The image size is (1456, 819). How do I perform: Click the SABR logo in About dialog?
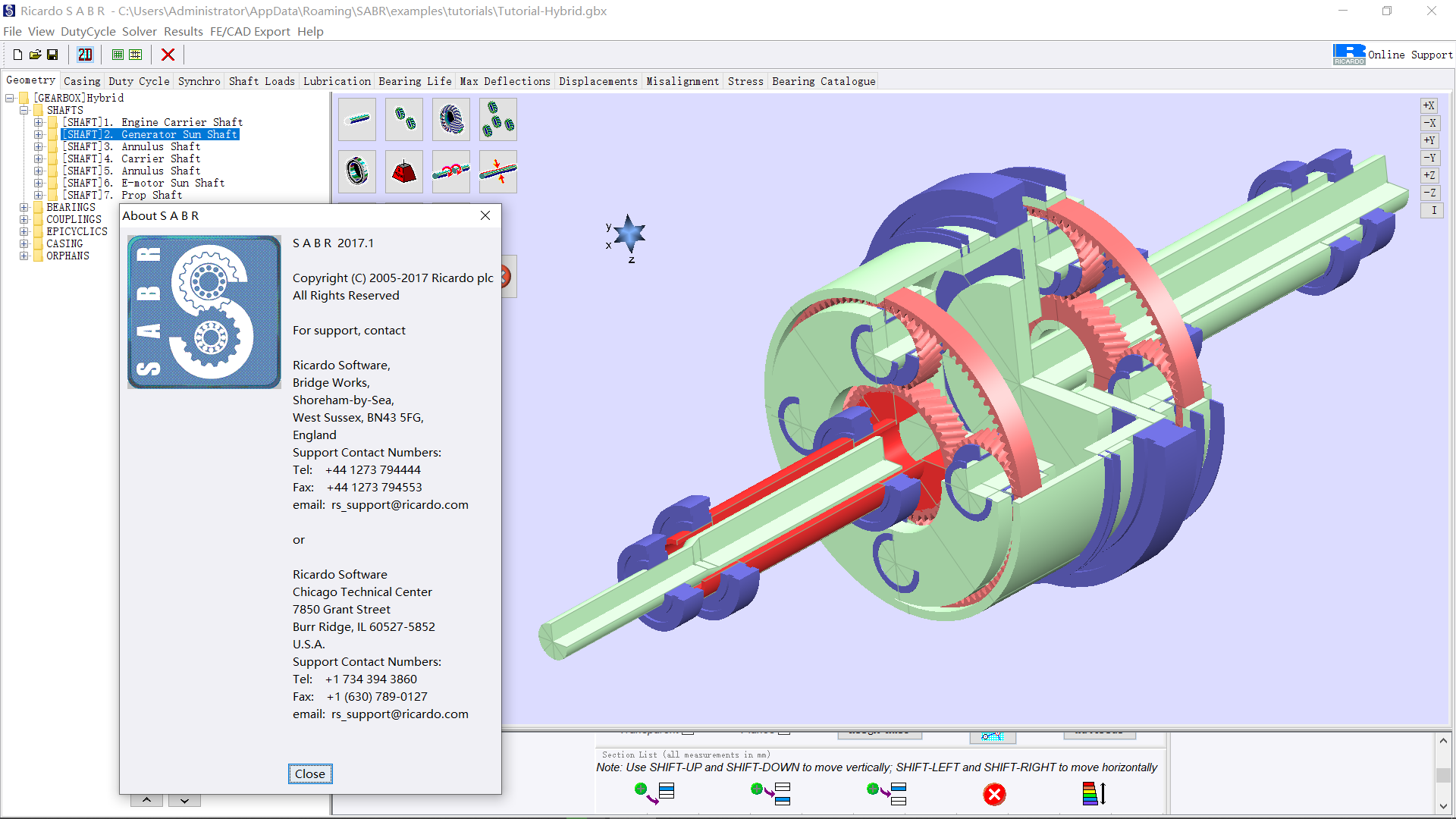(204, 312)
